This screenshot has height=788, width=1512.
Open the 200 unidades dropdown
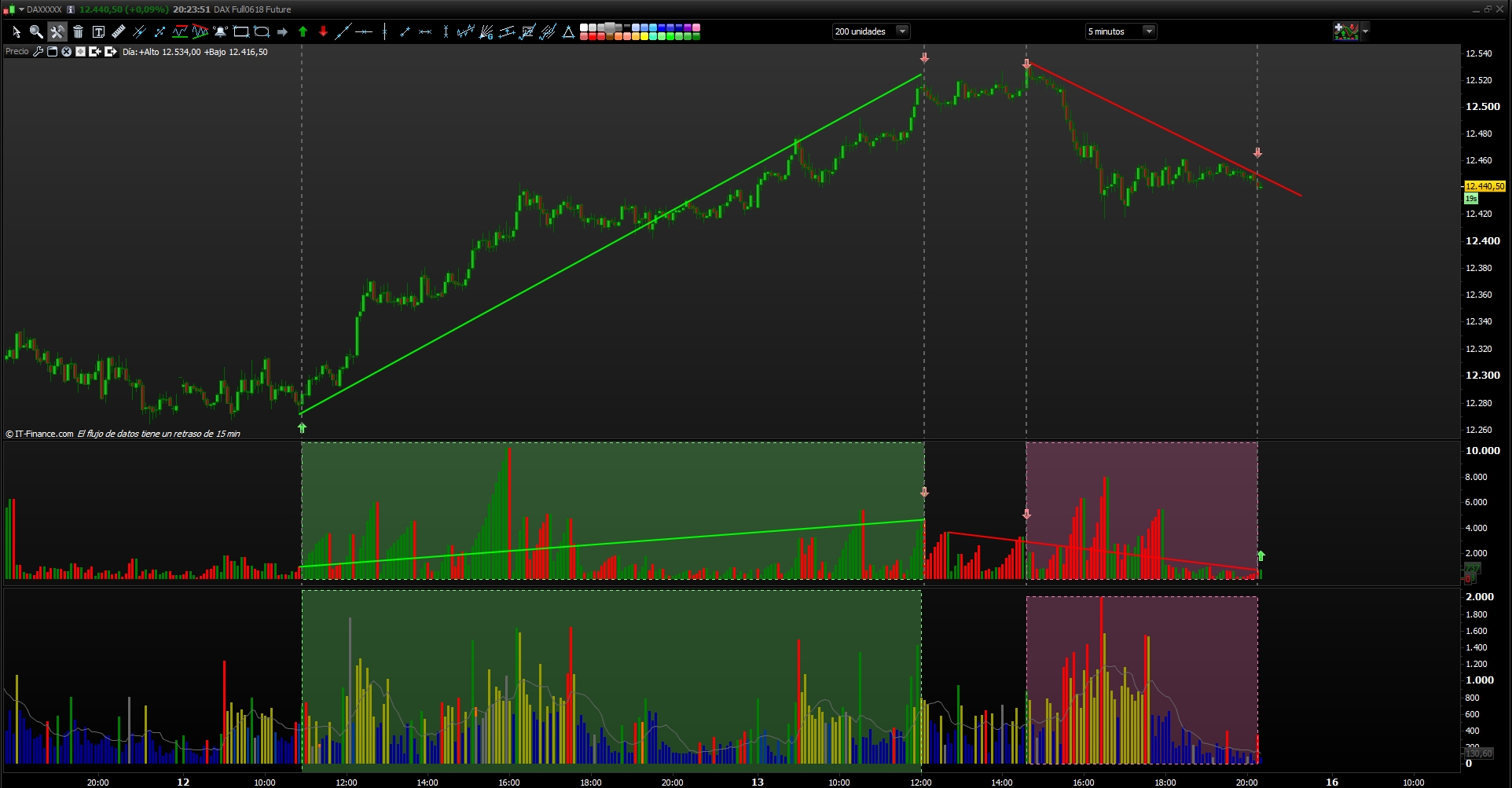(x=871, y=31)
